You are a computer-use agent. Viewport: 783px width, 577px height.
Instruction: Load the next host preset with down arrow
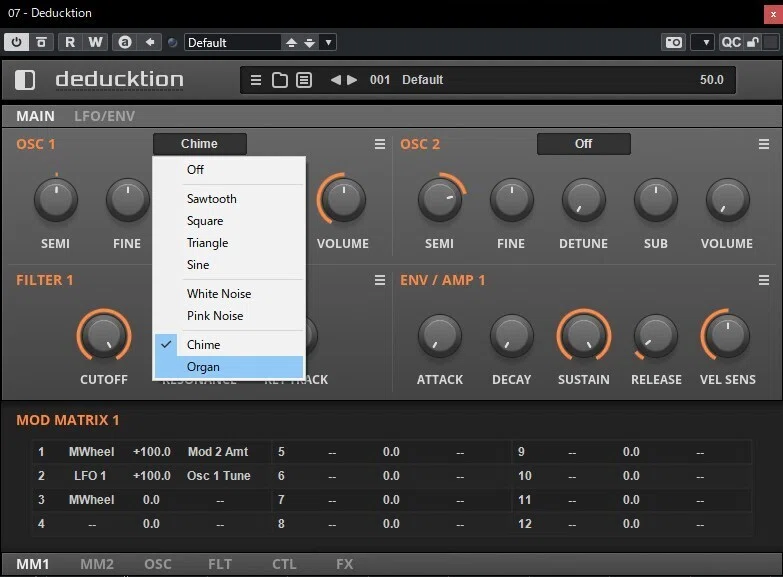[x=310, y=43]
